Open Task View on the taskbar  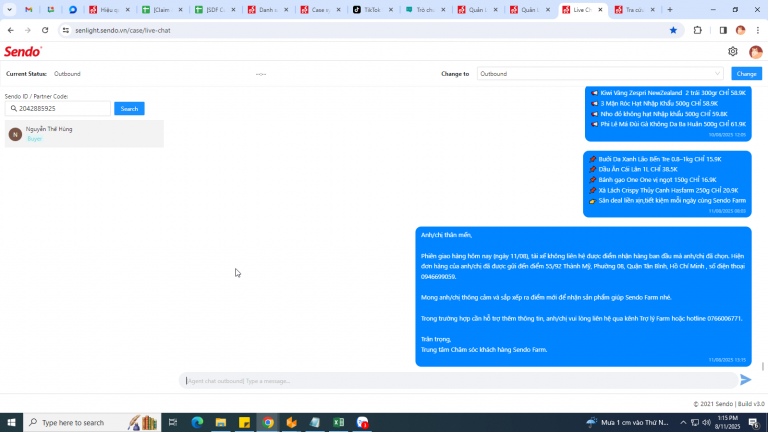pos(173,422)
